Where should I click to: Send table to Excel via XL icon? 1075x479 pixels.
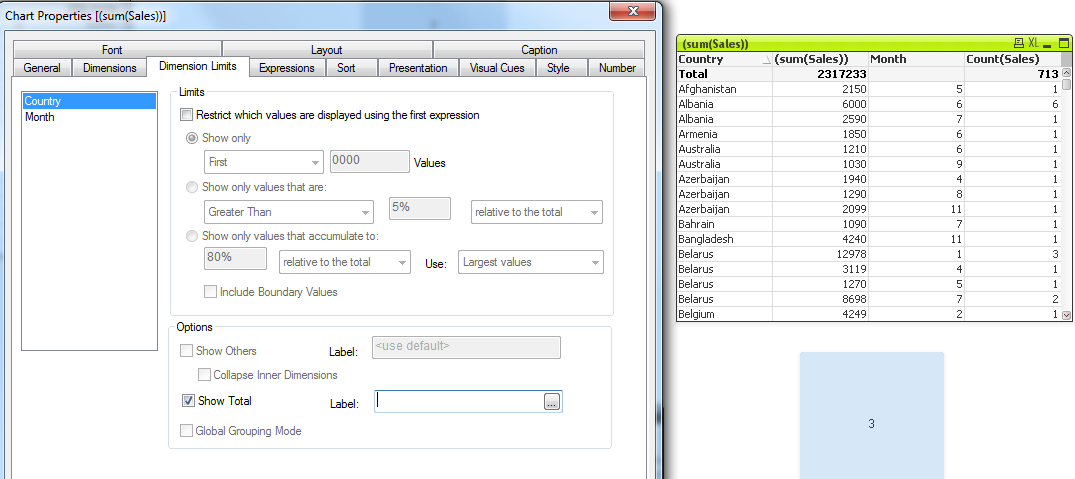pos(1034,43)
